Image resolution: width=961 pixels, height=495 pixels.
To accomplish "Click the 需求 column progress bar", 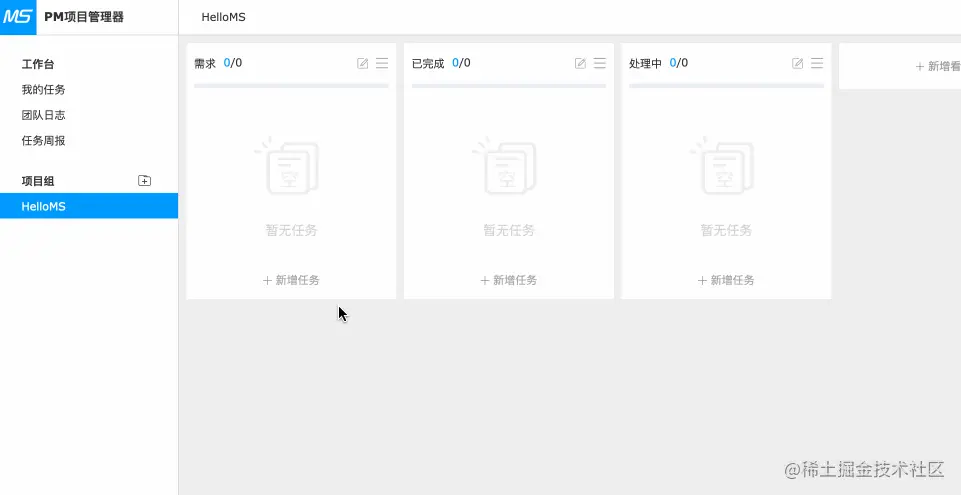I will tap(291, 86).
